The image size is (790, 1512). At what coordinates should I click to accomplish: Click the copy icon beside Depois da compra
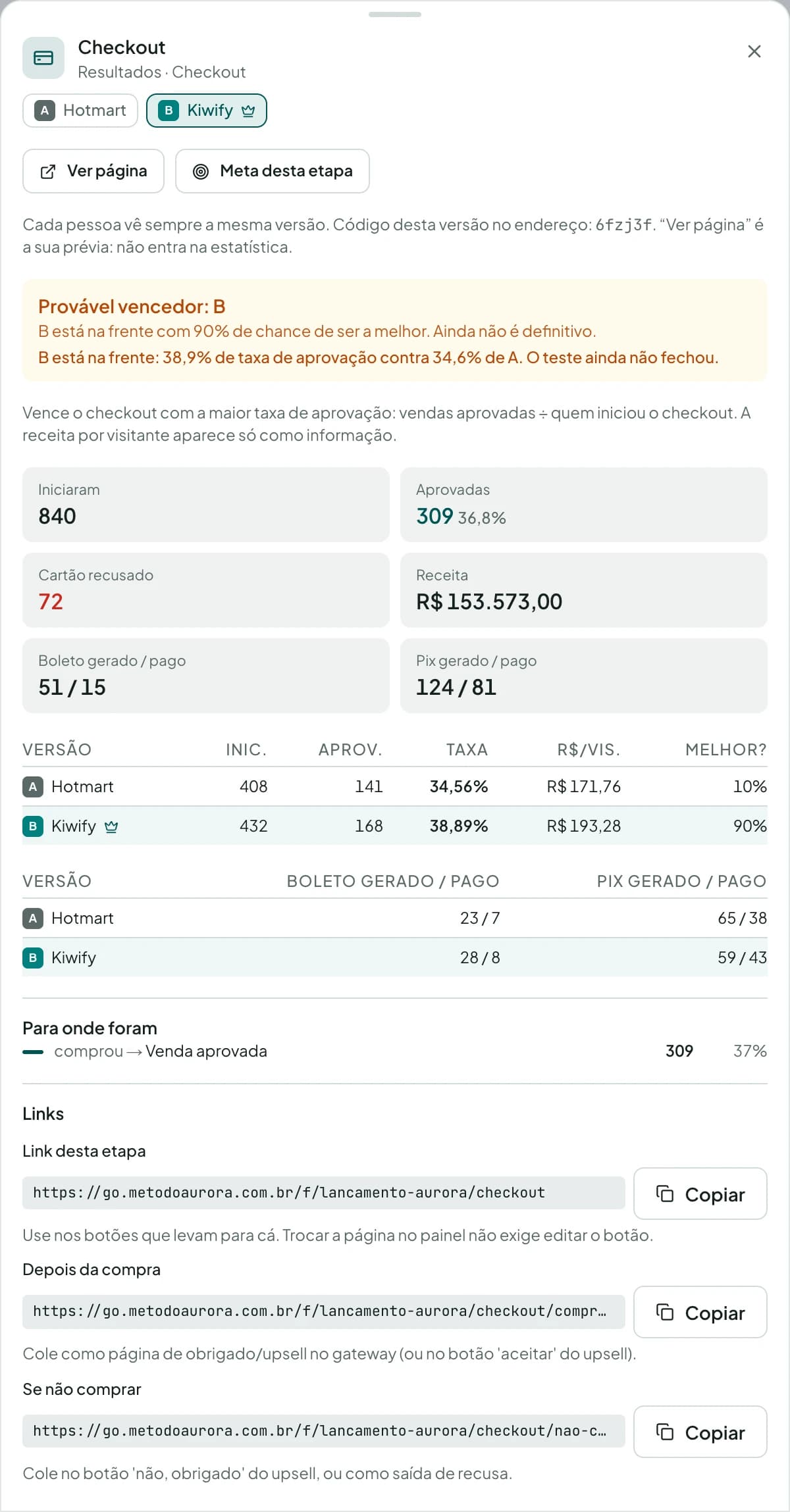tap(665, 1312)
